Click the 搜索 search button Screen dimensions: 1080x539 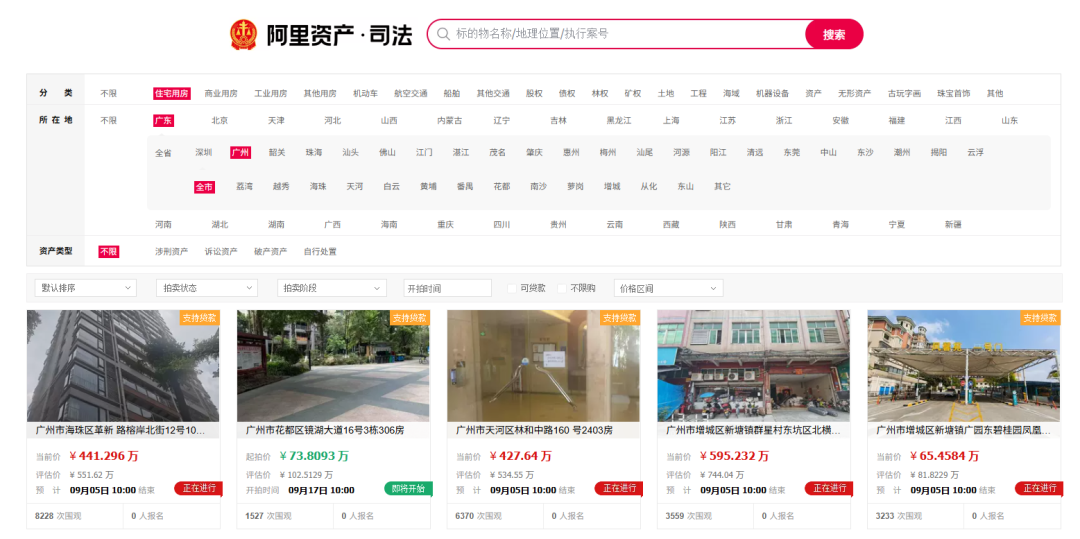click(x=833, y=34)
